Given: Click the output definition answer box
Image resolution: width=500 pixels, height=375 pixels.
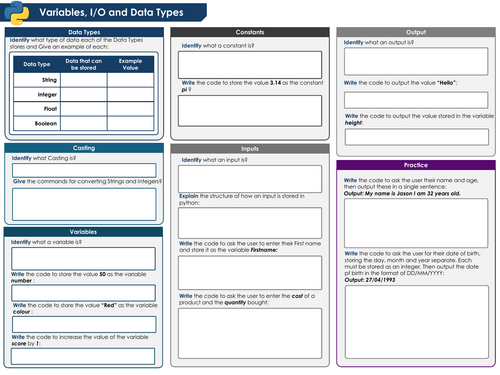Looking at the screenshot, I should (x=416, y=61).
